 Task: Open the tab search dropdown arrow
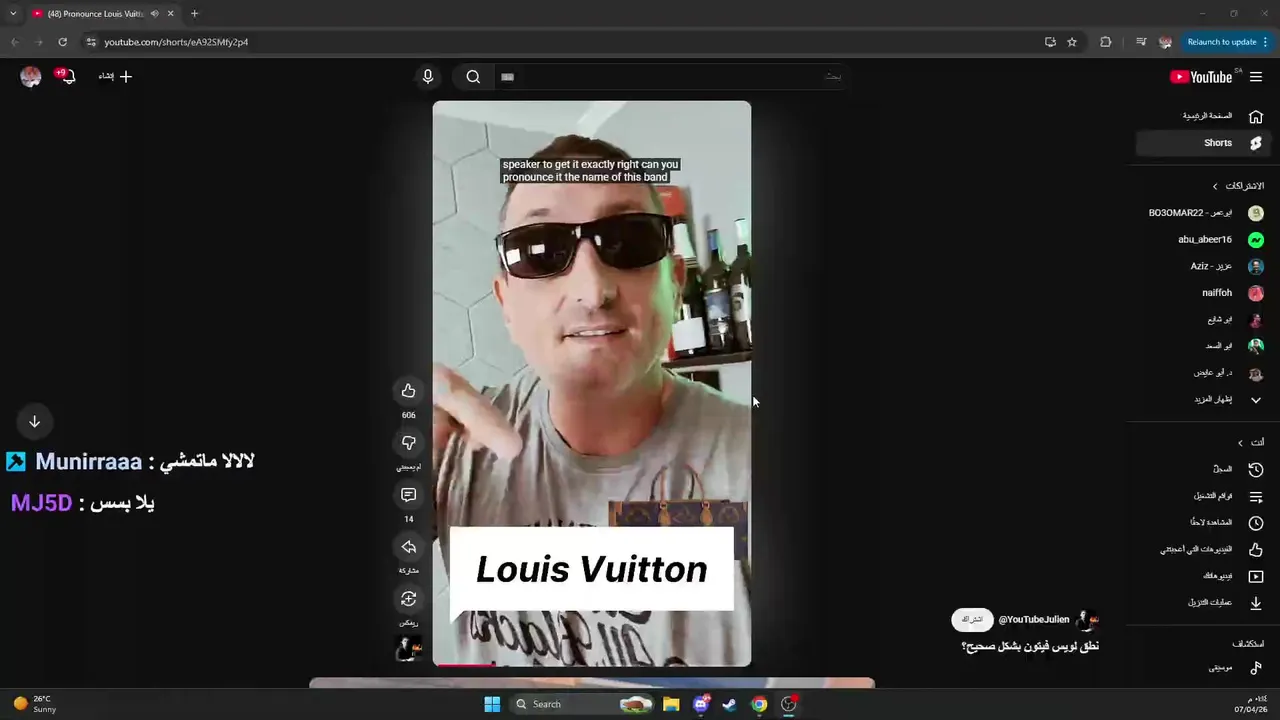13,14
